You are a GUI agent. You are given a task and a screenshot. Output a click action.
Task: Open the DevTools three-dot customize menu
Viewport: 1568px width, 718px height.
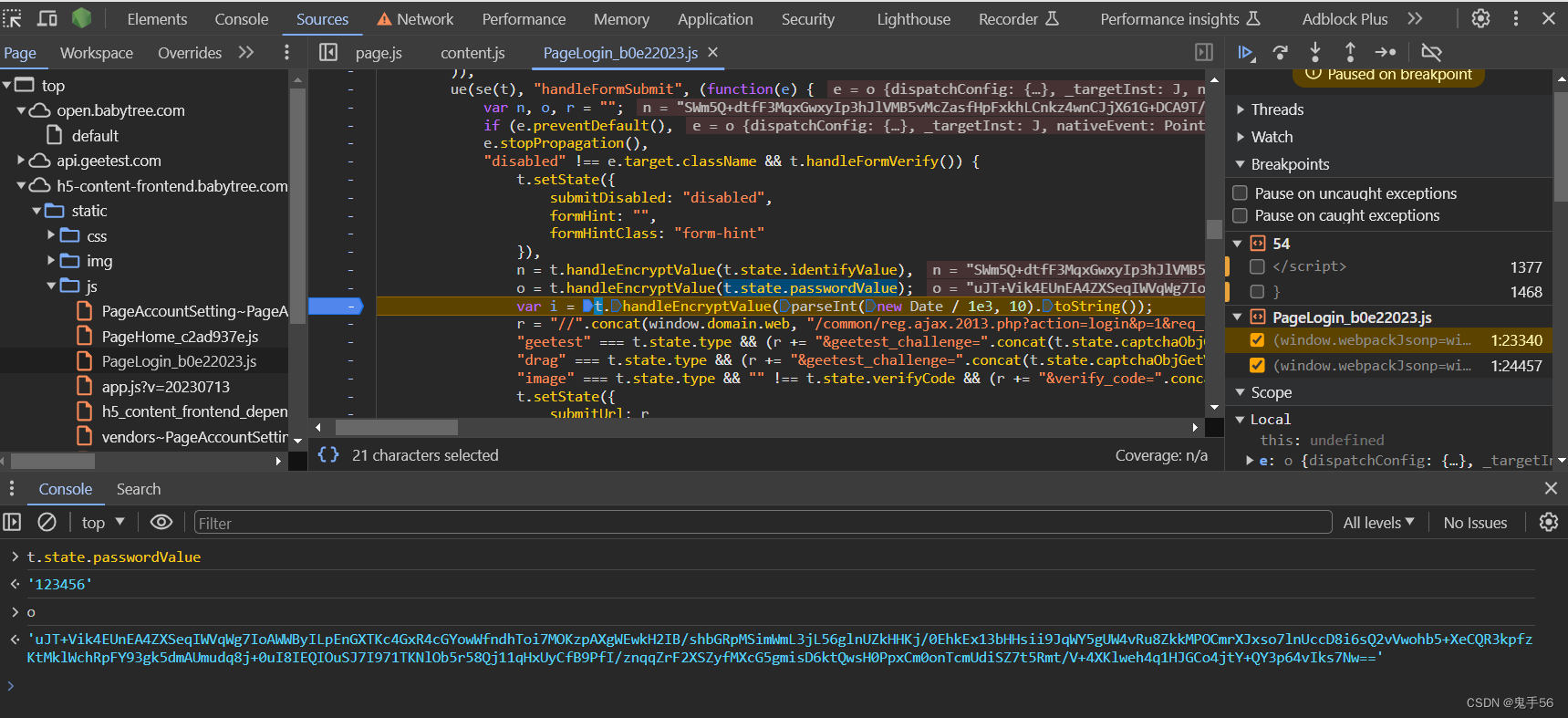[x=1516, y=18]
